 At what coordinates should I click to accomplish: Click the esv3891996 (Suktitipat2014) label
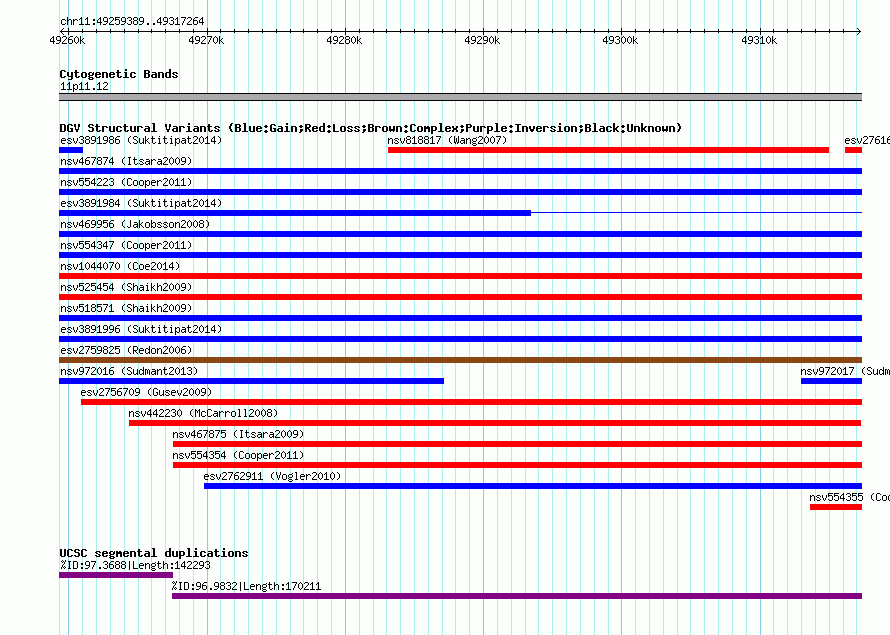point(141,329)
